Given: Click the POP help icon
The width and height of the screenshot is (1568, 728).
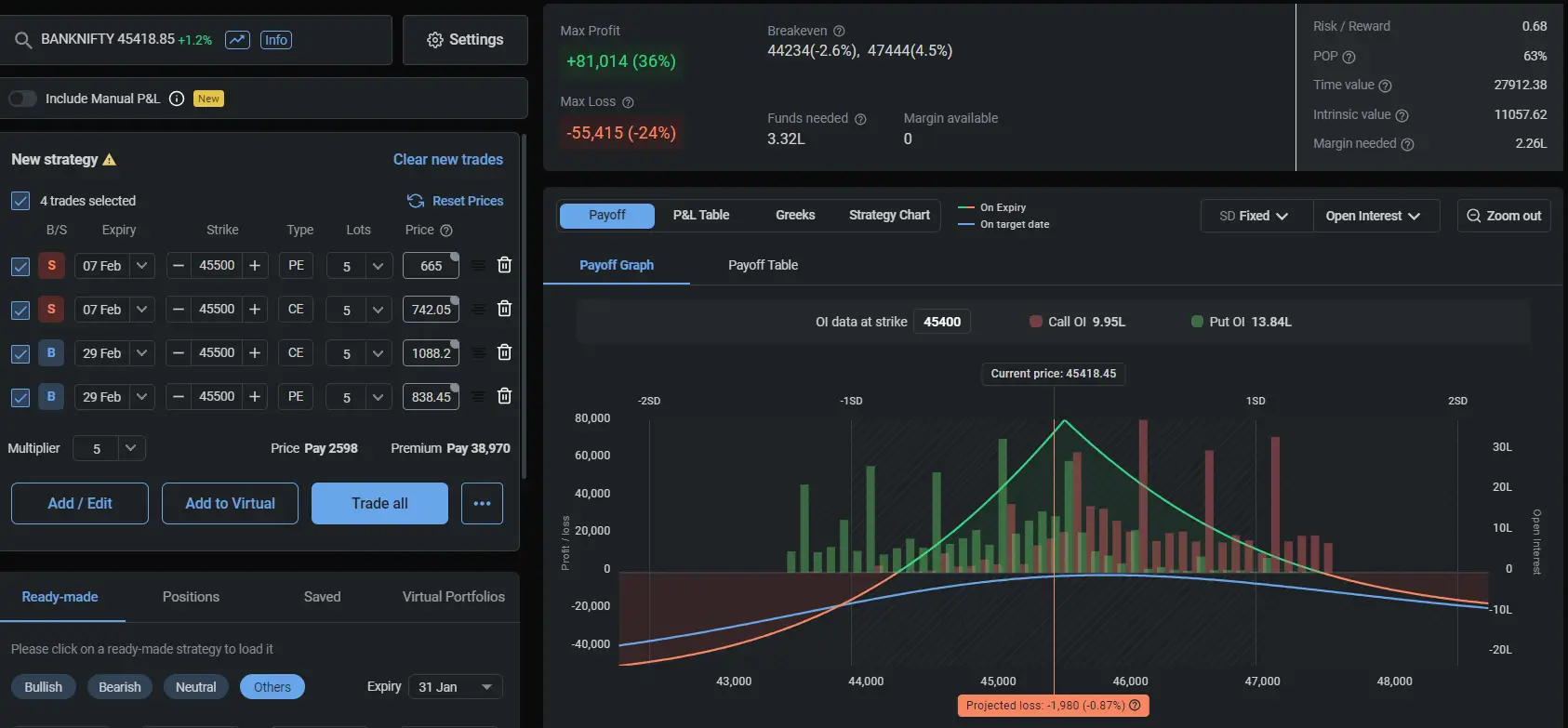Looking at the screenshot, I should click(1349, 57).
